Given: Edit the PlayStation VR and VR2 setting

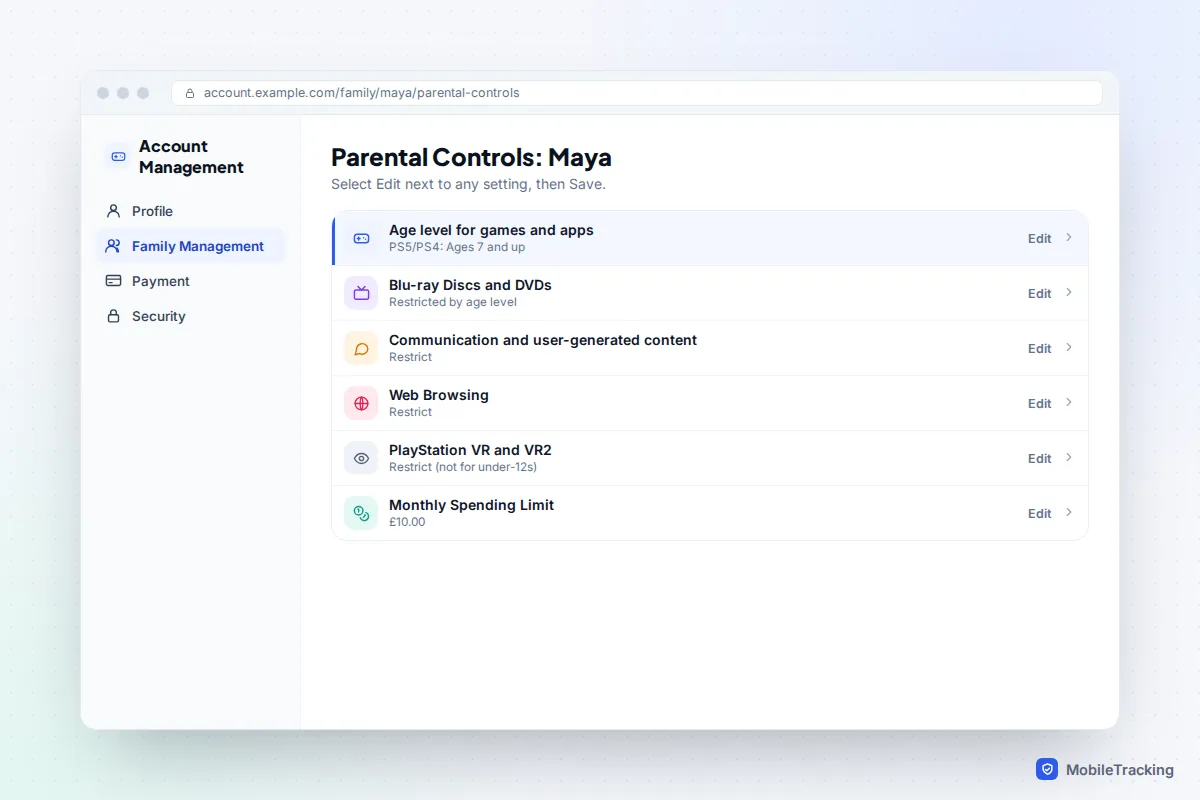Looking at the screenshot, I should tap(1040, 458).
